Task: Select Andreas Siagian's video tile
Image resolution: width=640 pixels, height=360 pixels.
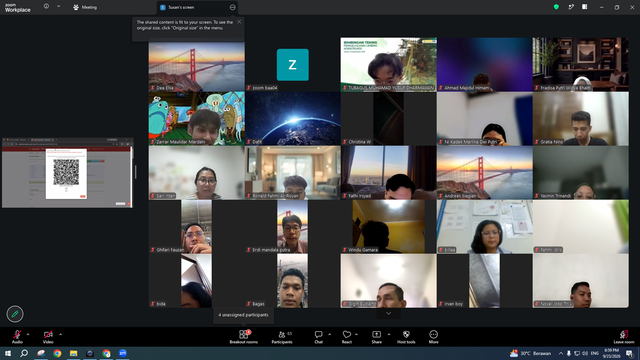Action: click(x=484, y=173)
